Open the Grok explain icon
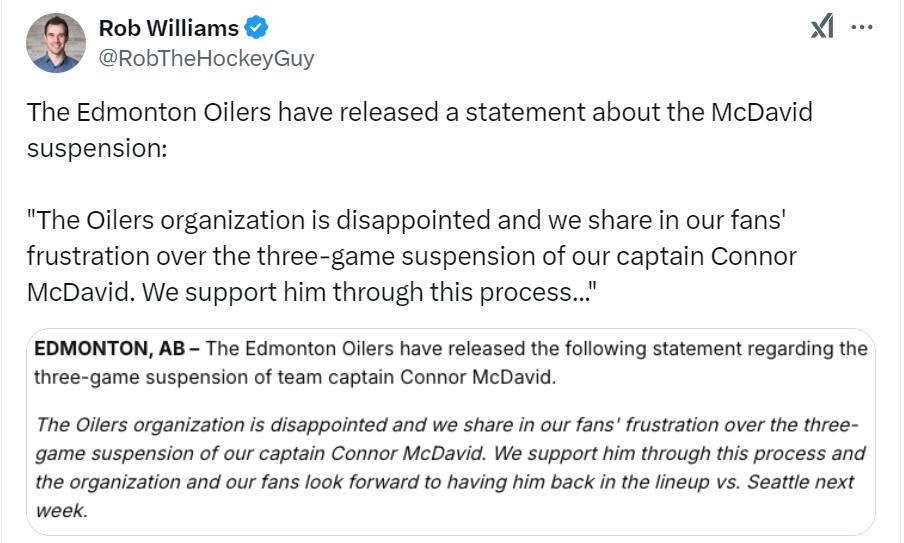 (x=821, y=28)
